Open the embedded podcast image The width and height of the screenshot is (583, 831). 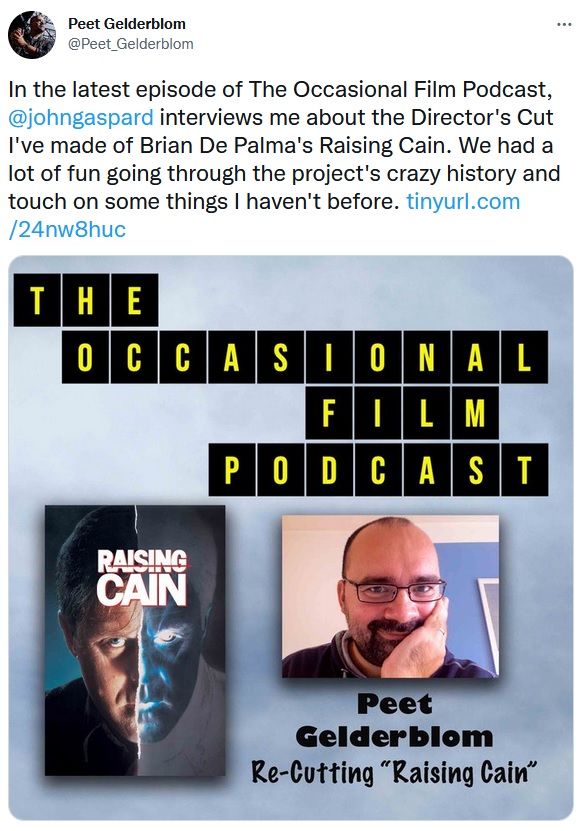coord(291,538)
